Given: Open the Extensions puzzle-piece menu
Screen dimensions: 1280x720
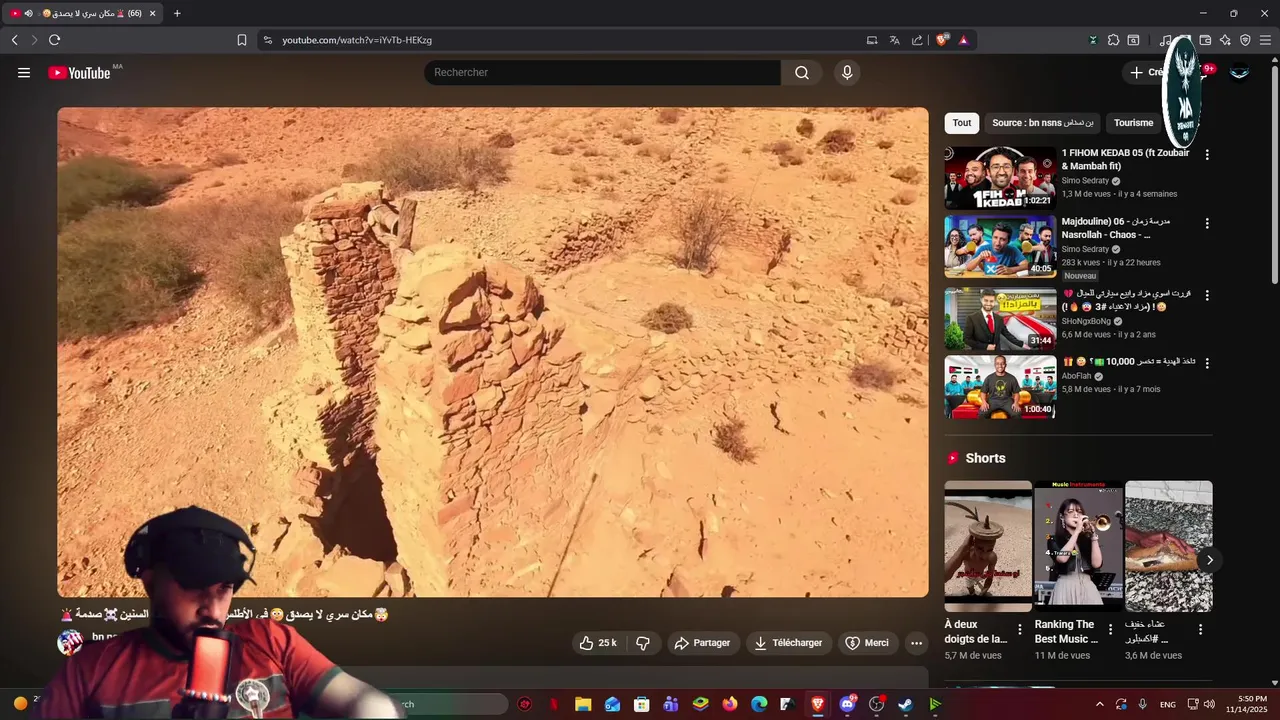Looking at the screenshot, I should [1113, 40].
